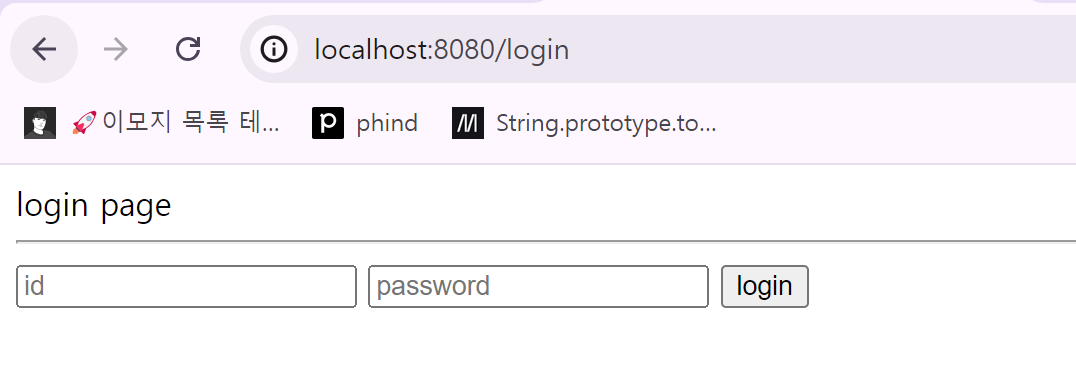Viewport: 1076px width, 371px height.
Task: Open the bookmark with the portrait avatar favicon
Action: point(40,123)
